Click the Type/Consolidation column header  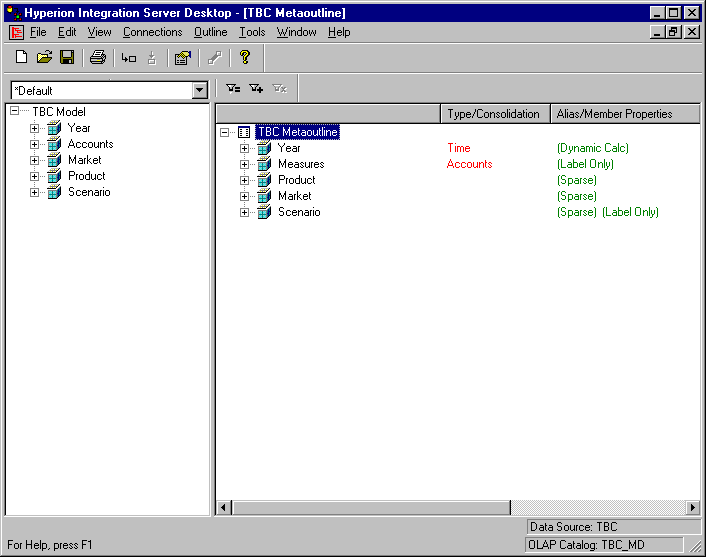coord(496,114)
